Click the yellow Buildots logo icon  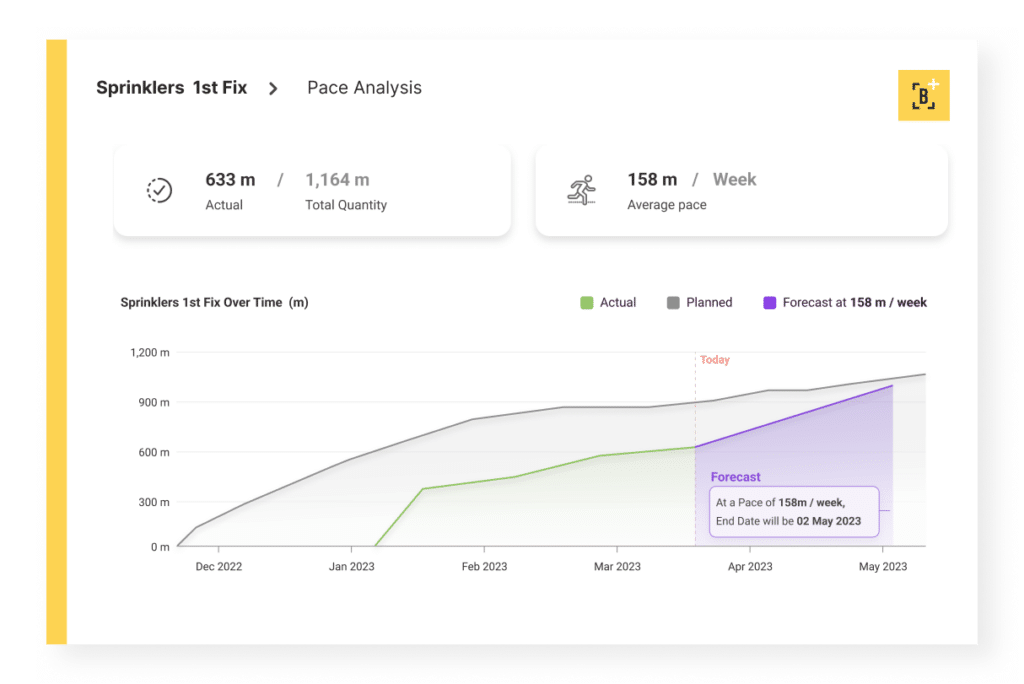923,95
